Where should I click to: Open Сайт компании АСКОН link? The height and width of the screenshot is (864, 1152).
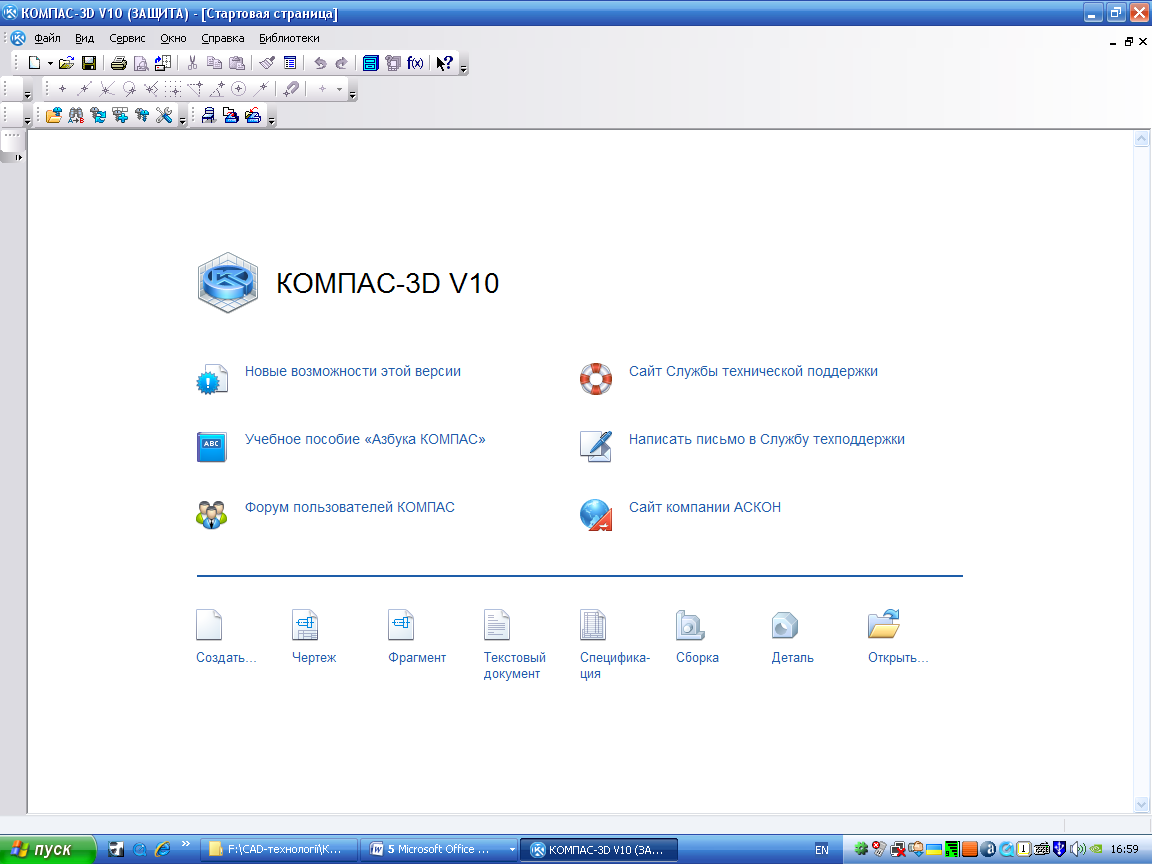tap(705, 508)
